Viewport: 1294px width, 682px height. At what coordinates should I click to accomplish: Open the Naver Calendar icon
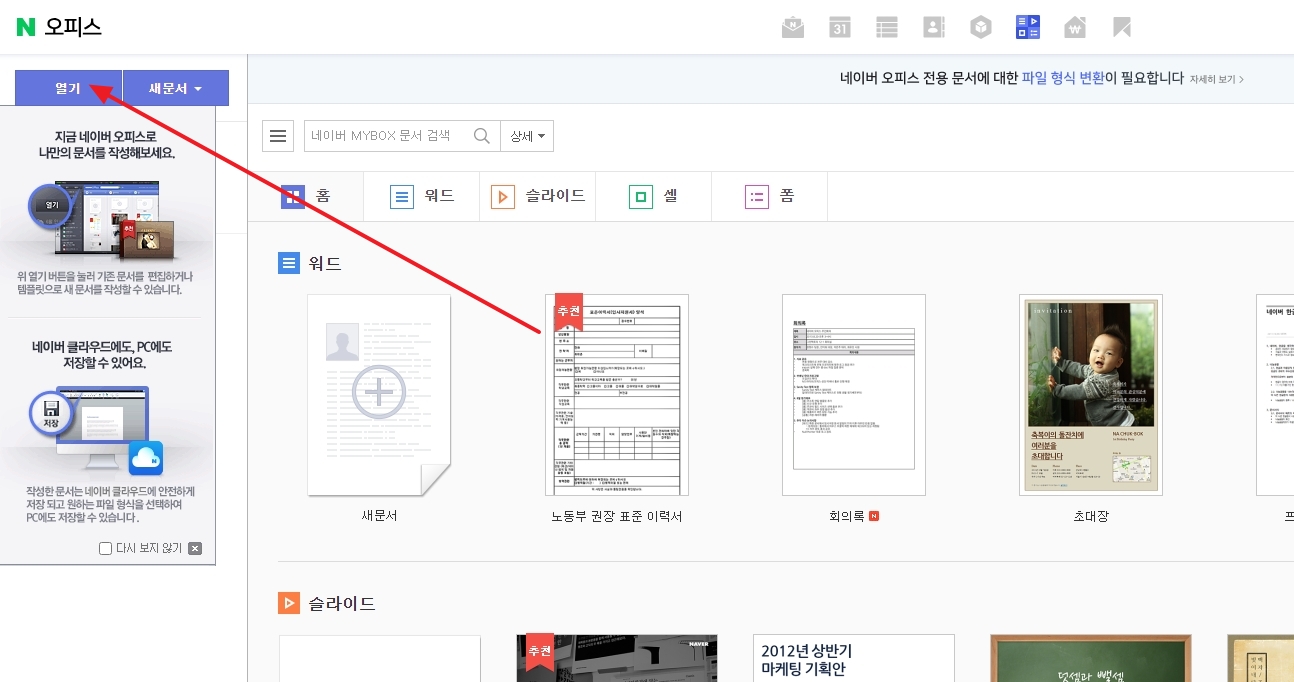point(840,27)
